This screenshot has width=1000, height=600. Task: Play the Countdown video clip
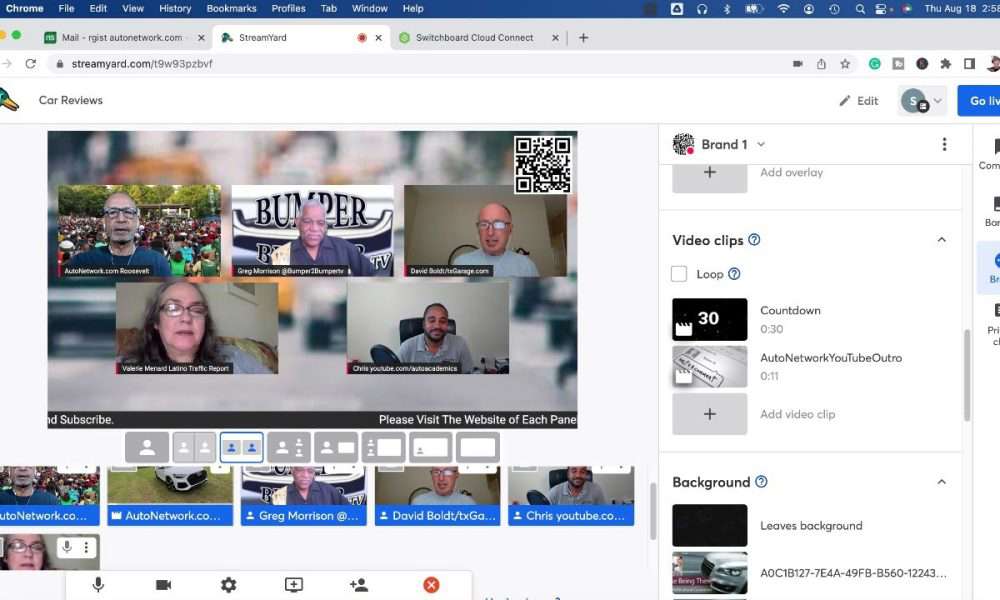[x=710, y=319]
